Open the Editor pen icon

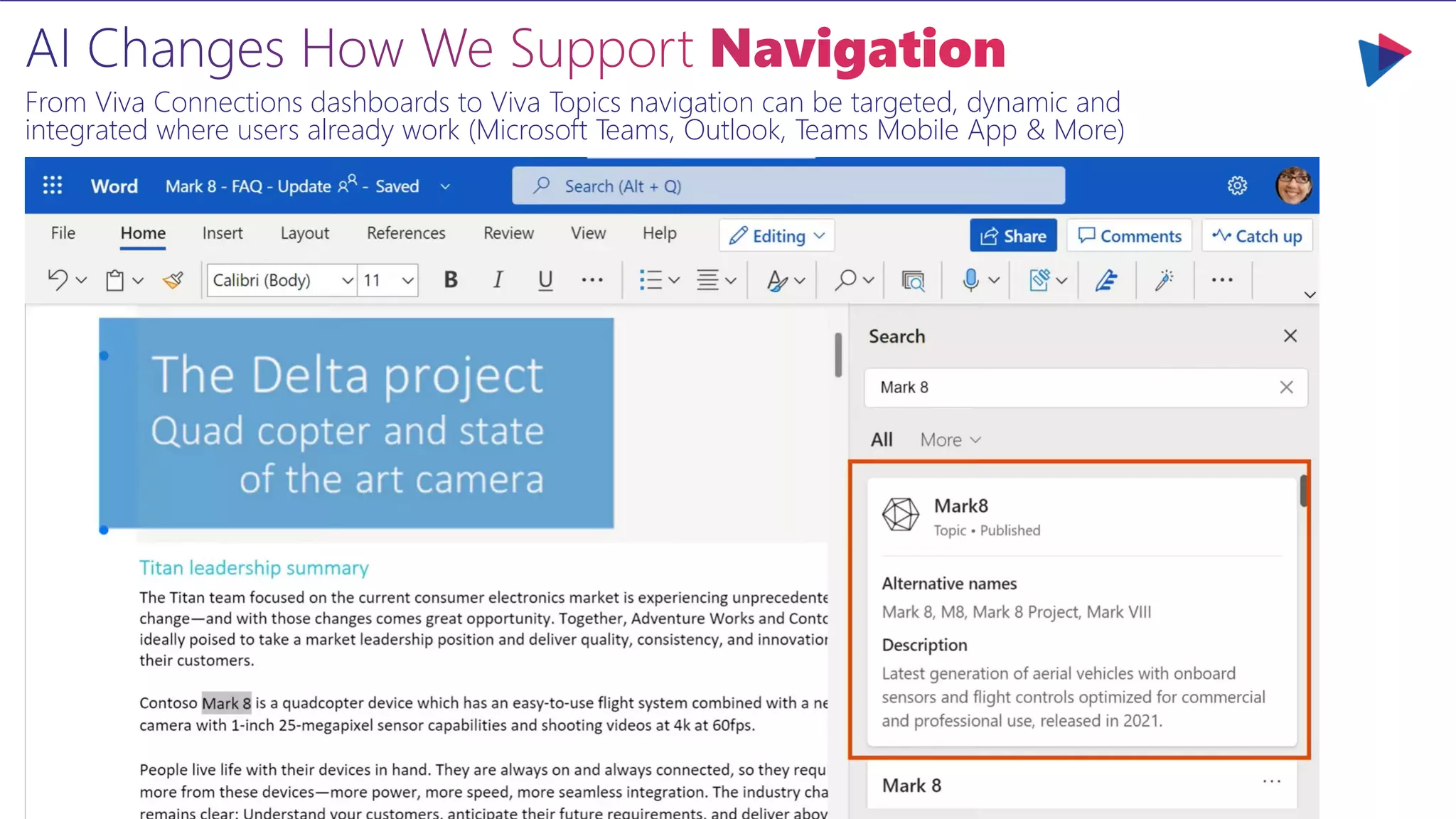pyautogui.click(x=1106, y=280)
